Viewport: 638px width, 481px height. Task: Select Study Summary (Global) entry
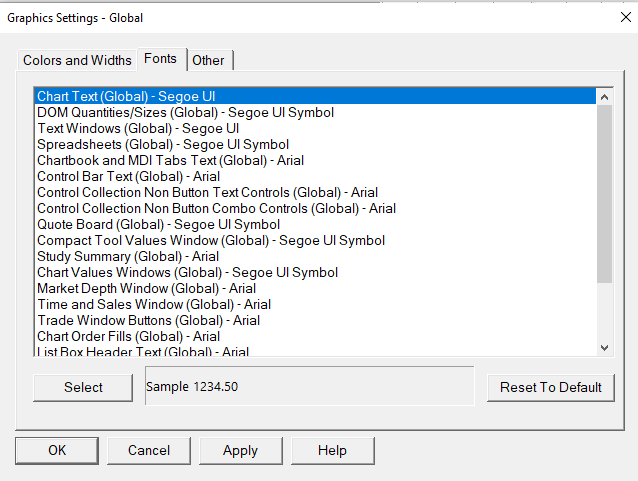point(127,256)
